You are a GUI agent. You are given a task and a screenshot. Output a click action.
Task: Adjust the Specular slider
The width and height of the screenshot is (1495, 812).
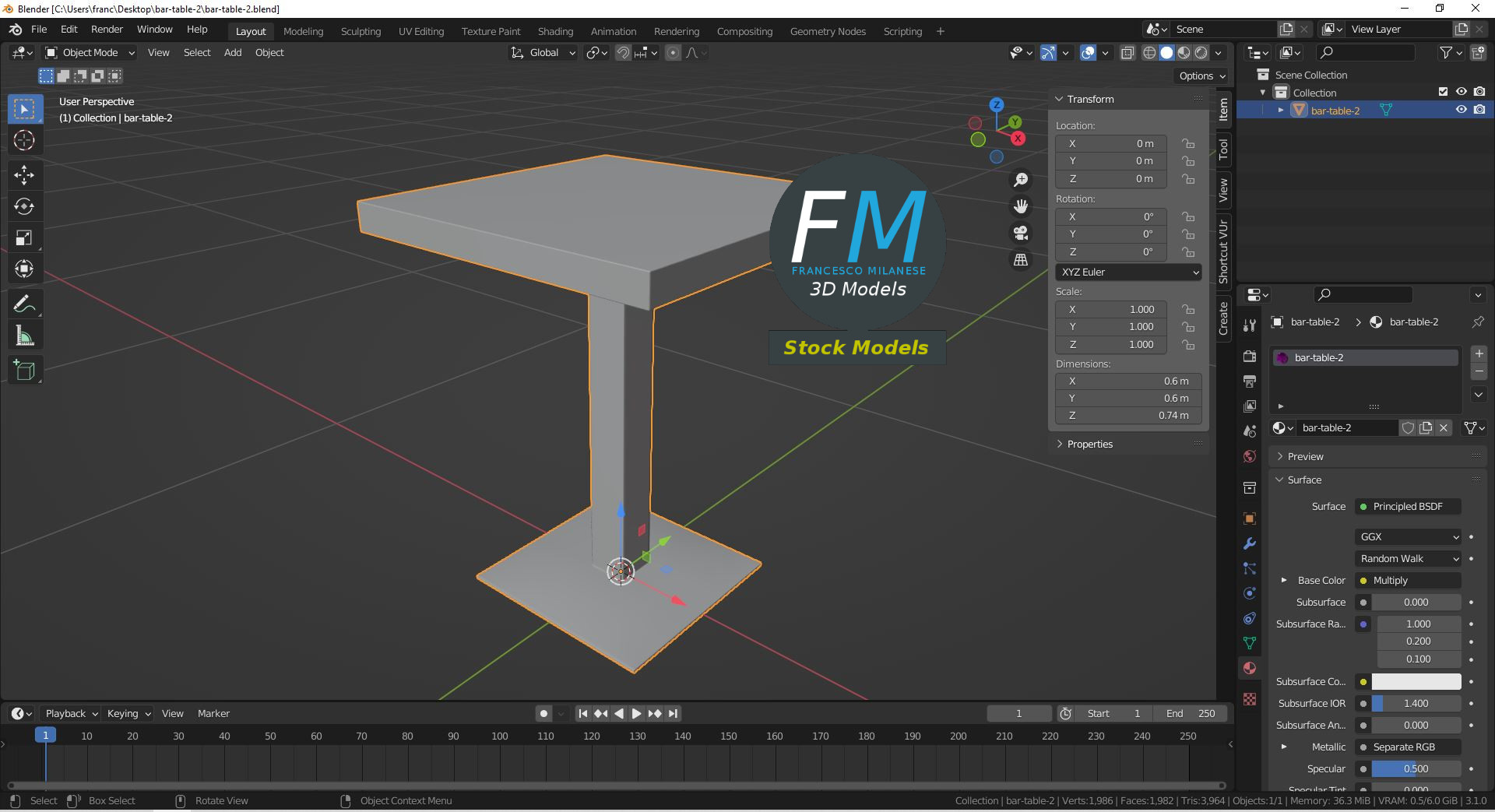point(1416,769)
